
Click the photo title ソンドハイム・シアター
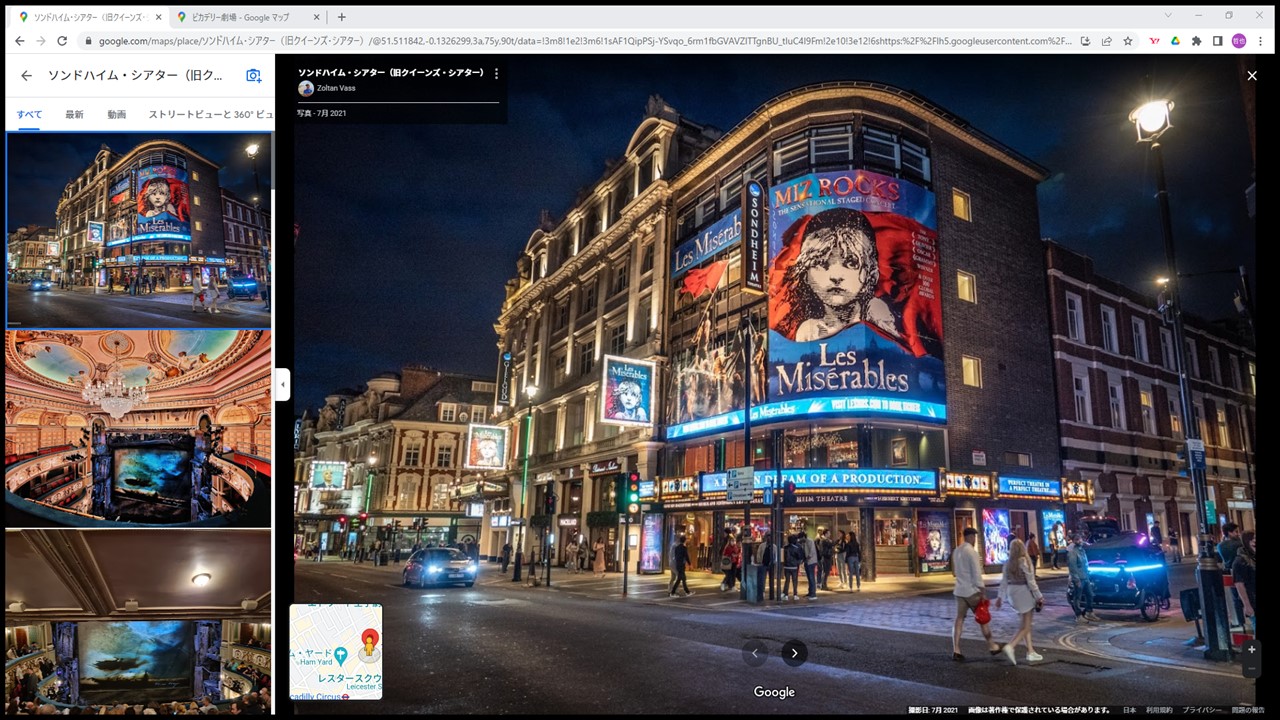(x=390, y=73)
